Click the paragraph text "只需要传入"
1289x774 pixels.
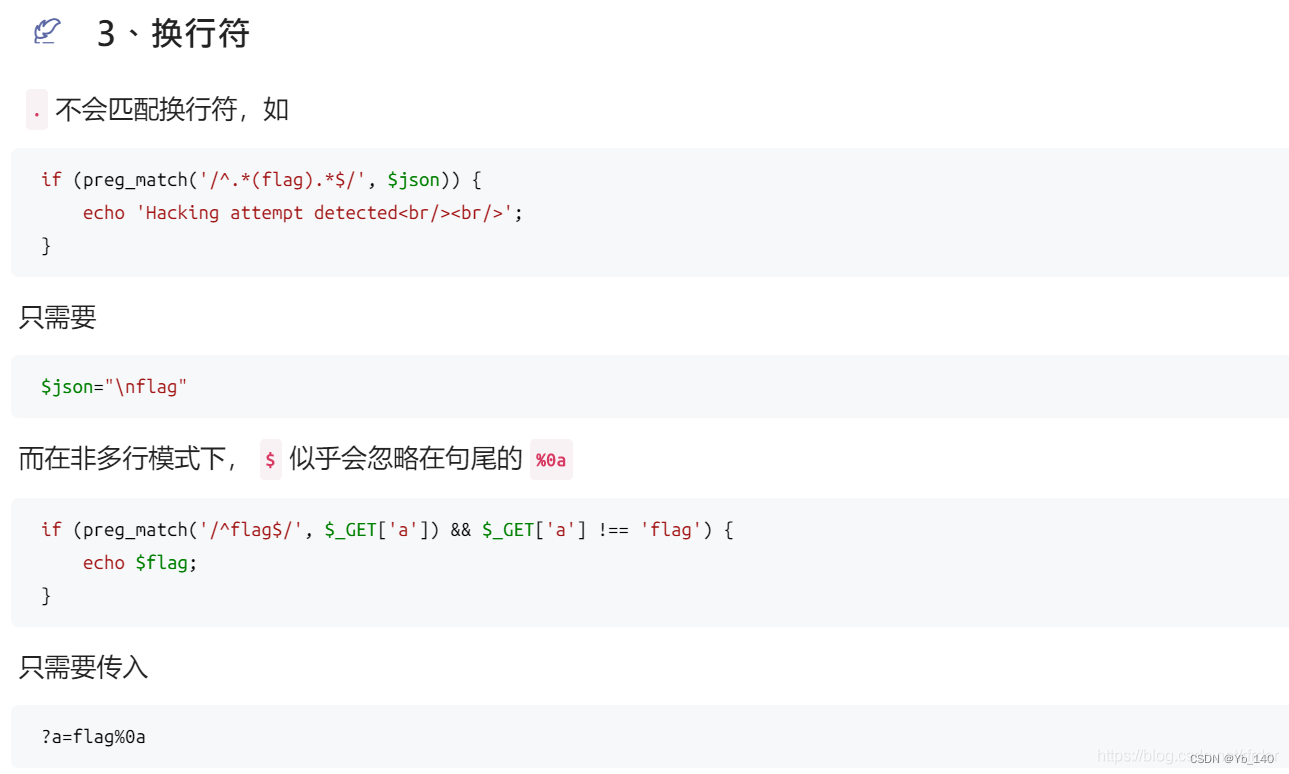pos(84,667)
